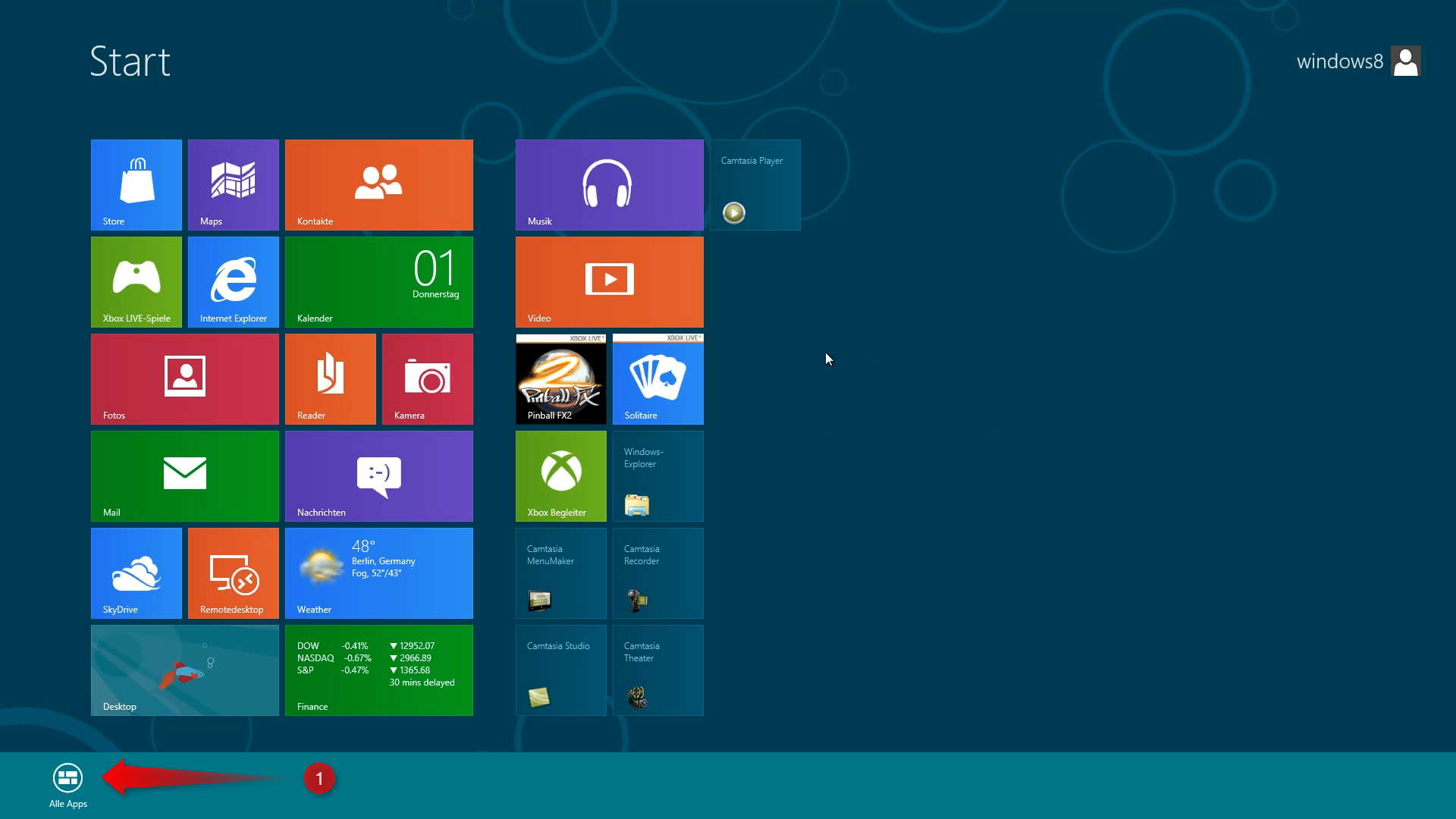This screenshot has height=819, width=1456.
Task: Open Xbox LIVE-Spiele tile
Action: pos(136,281)
